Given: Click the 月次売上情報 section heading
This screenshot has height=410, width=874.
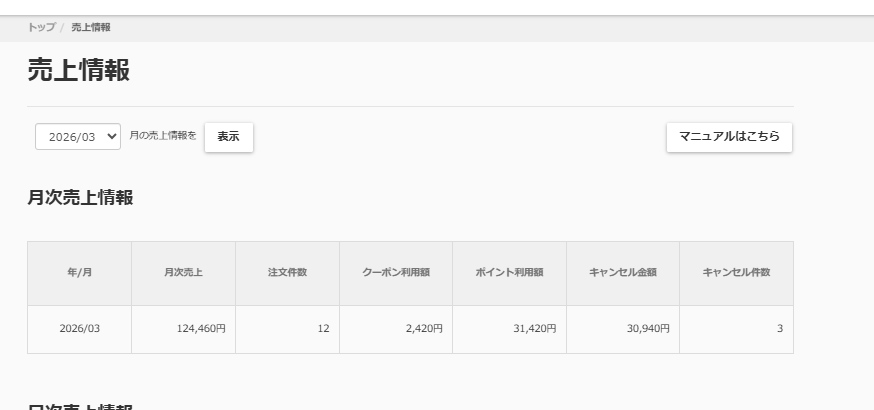Looking at the screenshot, I should 80,197.
